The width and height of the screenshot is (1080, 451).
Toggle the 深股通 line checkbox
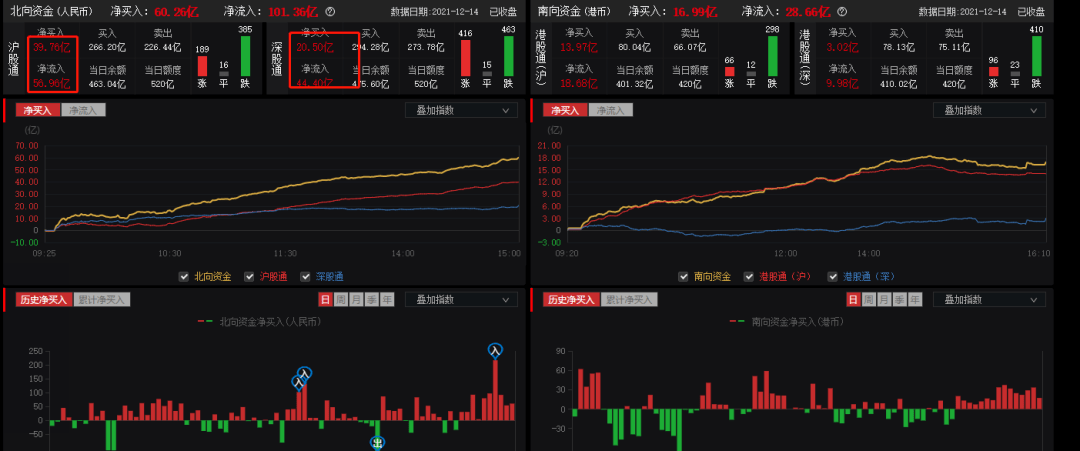[x=306, y=277]
